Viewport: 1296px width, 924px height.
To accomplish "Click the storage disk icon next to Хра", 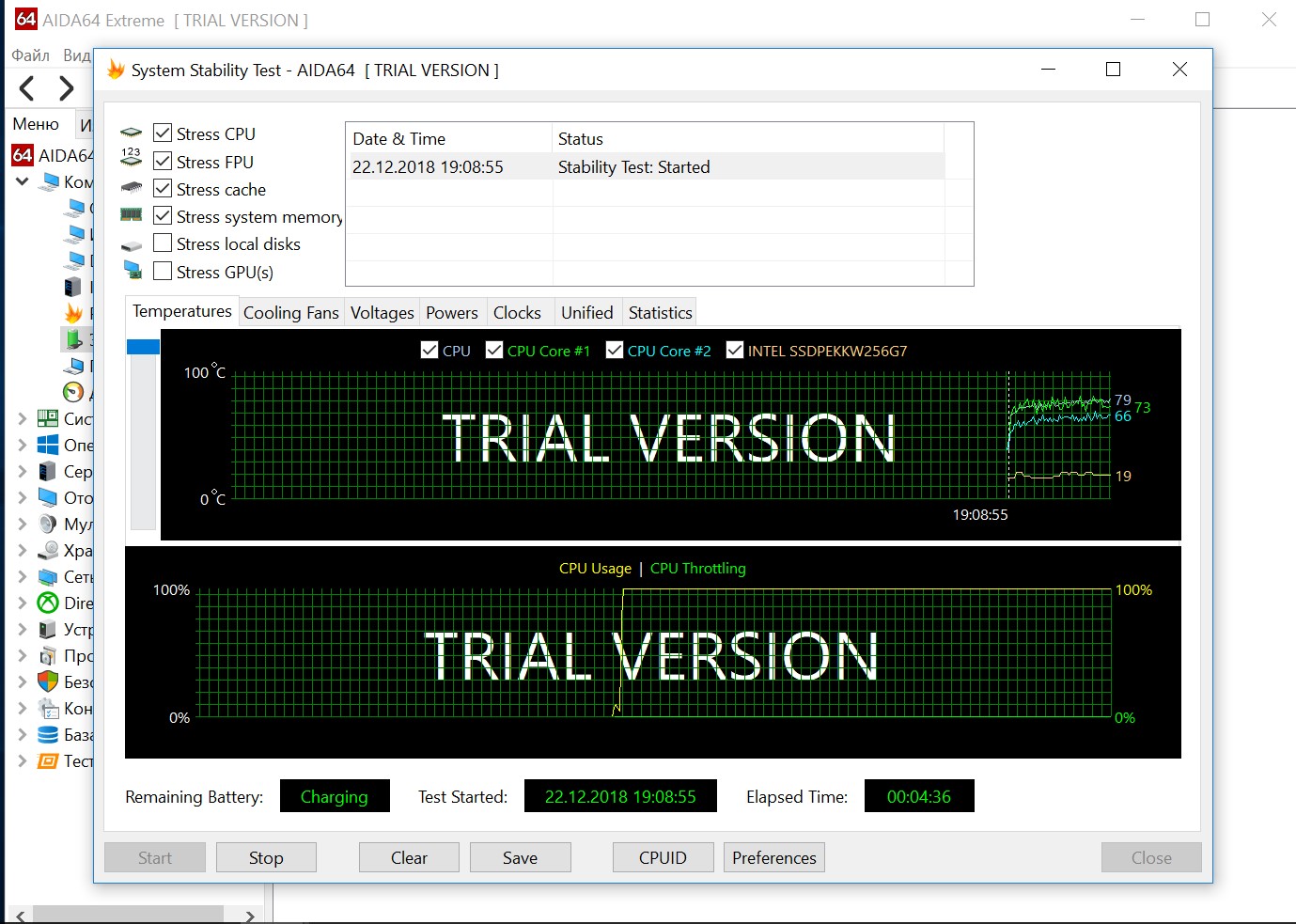I will pos(48,550).
